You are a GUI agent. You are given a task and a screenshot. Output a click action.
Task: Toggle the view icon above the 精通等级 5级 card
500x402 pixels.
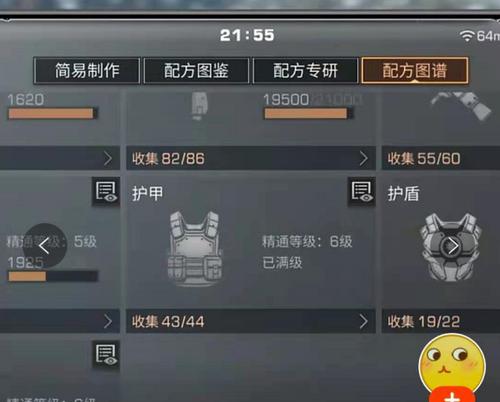(x=106, y=192)
